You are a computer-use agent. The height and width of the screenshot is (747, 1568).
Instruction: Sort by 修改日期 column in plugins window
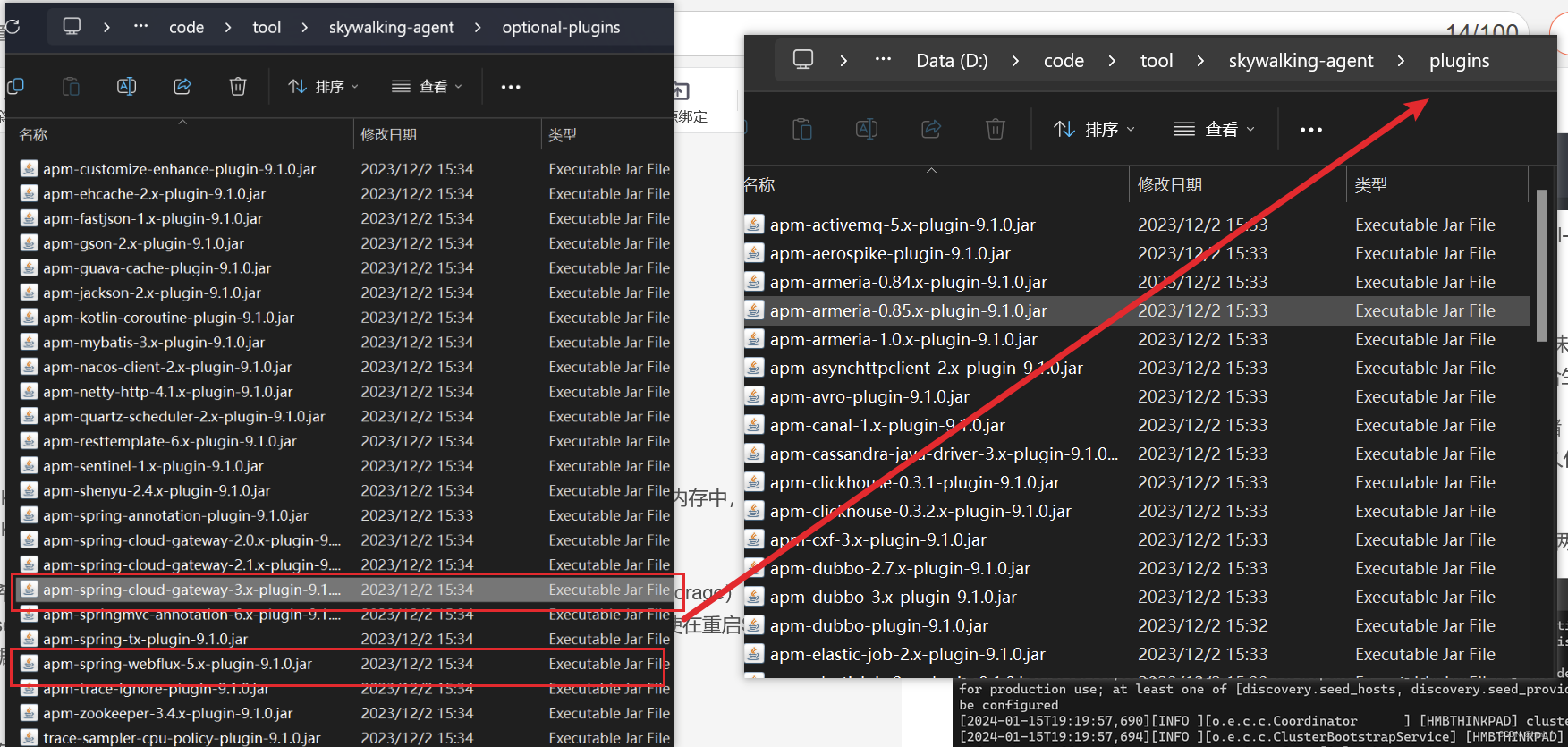click(x=1169, y=185)
